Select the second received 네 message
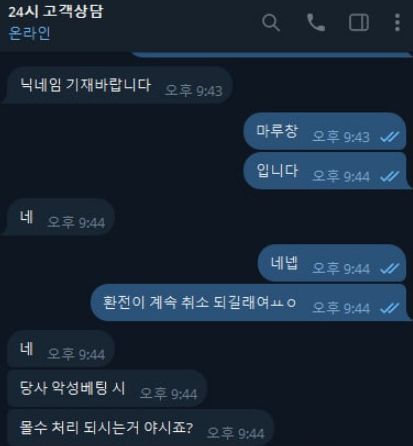 pyautogui.click(x=60, y=349)
